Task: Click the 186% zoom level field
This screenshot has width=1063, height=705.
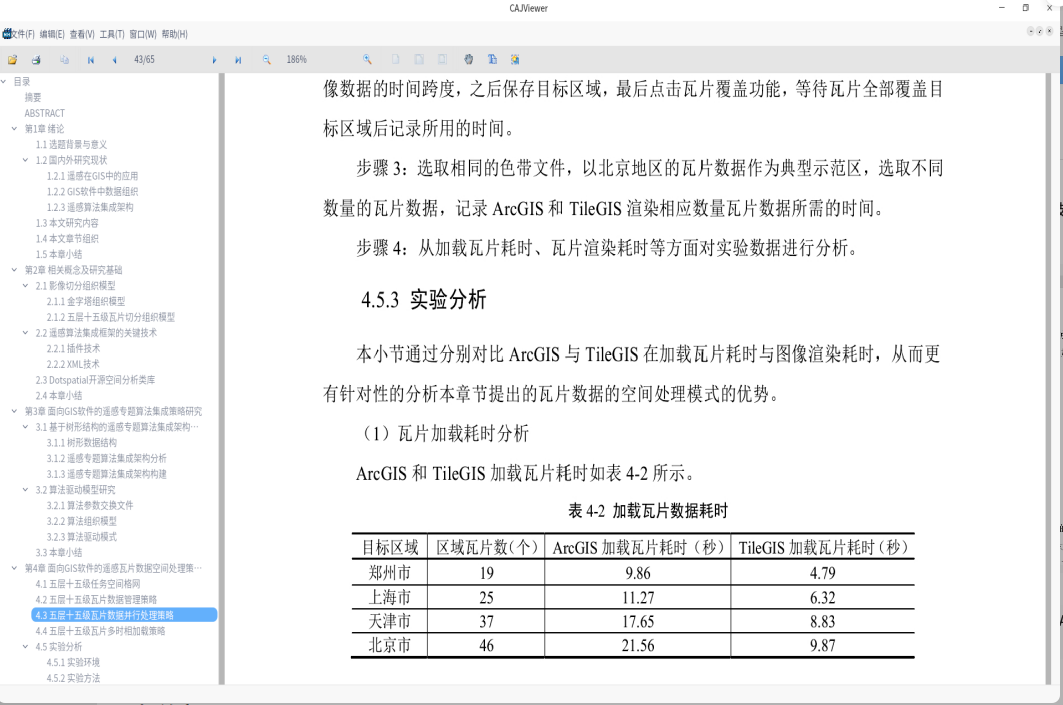Action: pyautogui.click(x=296, y=60)
